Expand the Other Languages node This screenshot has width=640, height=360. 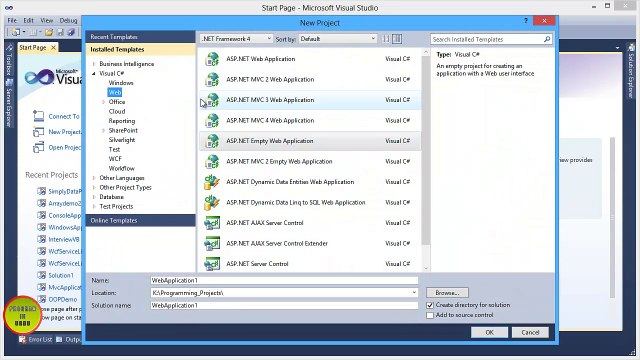coord(94,178)
